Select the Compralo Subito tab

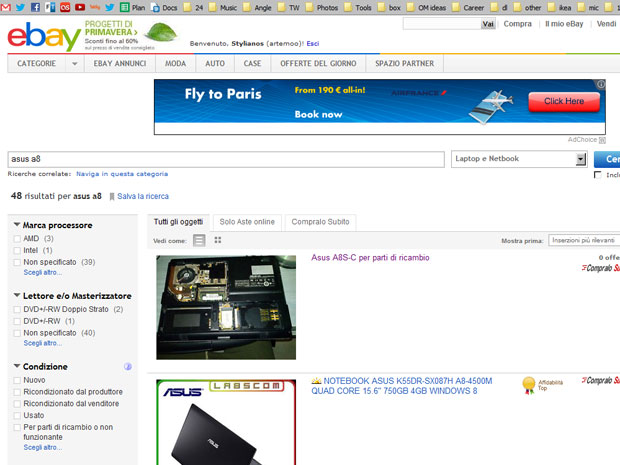[320, 222]
